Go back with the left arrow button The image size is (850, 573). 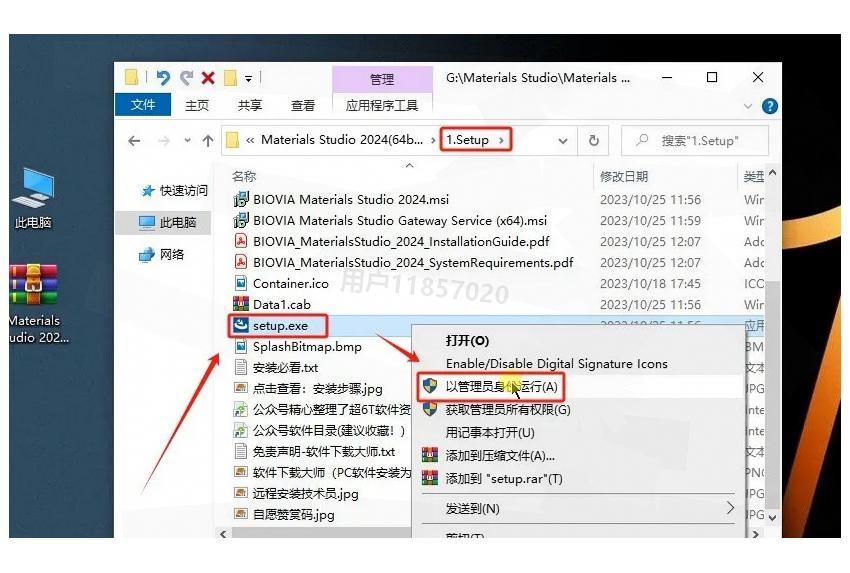(134, 141)
